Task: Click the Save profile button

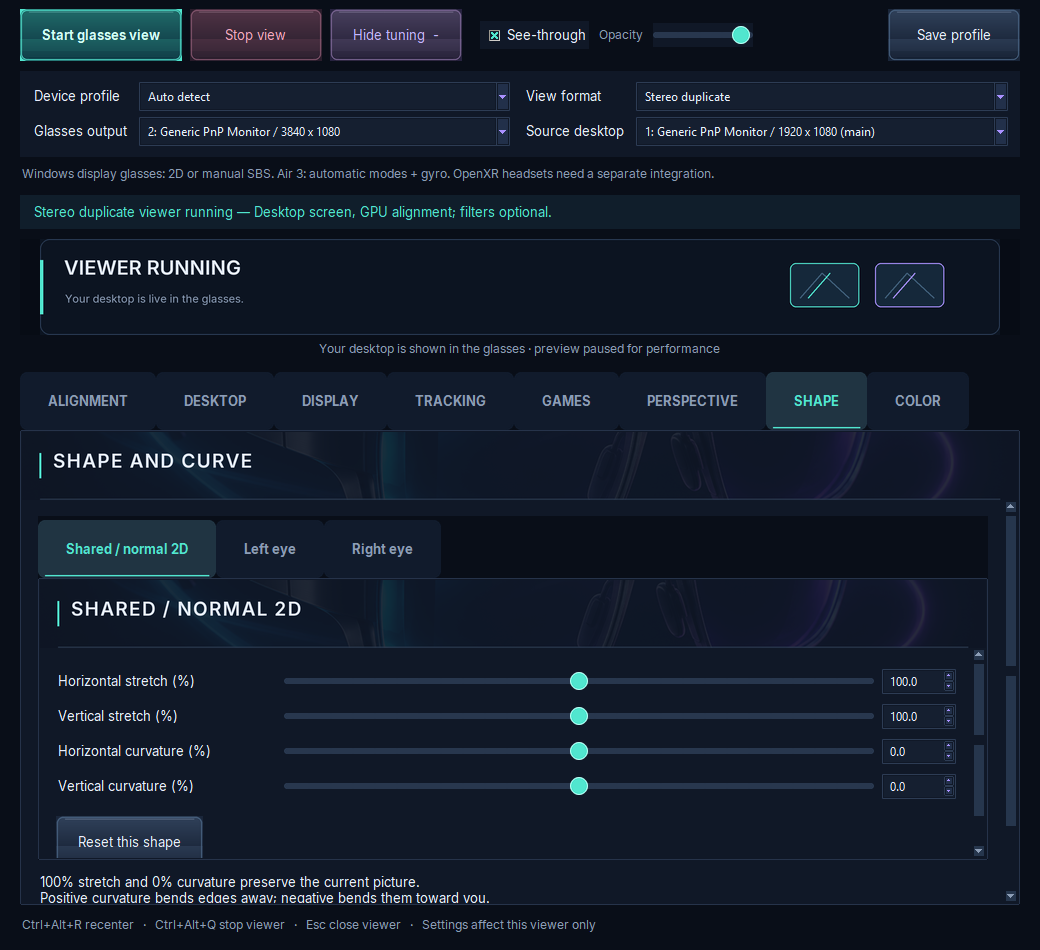Action: click(x=954, y=35)
